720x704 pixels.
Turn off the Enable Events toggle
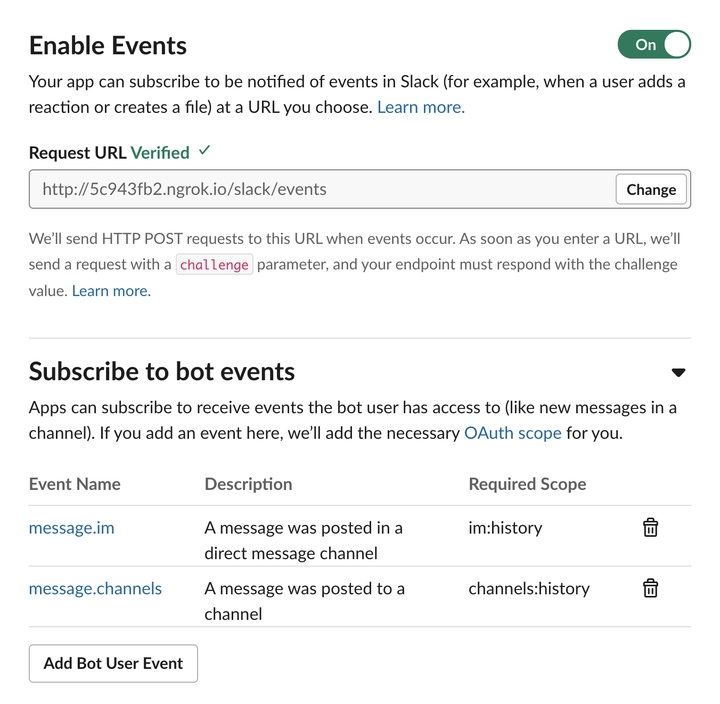point(654,45)
